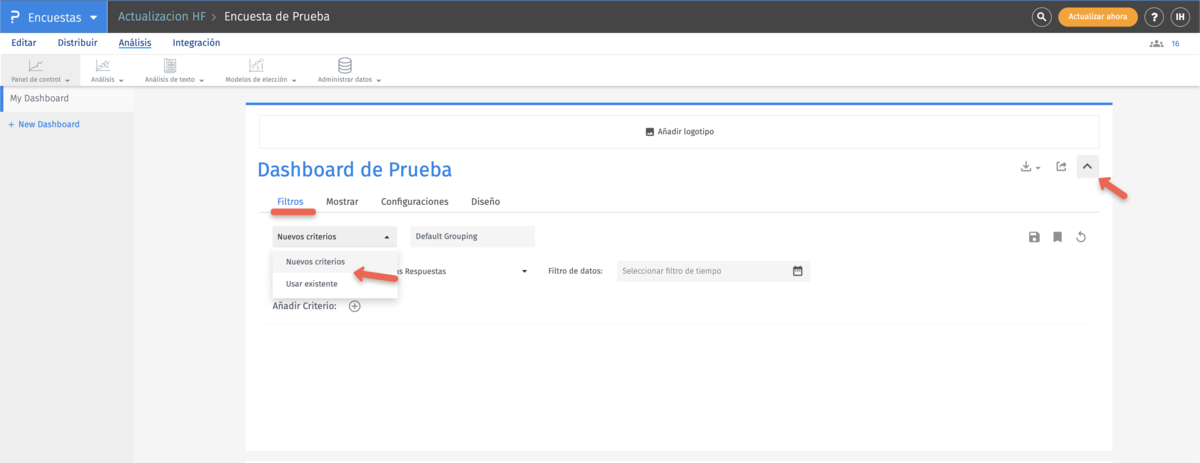Screen dimensions: 1200x463
Task: Select the Usar existente option
Action: point(311,284)
